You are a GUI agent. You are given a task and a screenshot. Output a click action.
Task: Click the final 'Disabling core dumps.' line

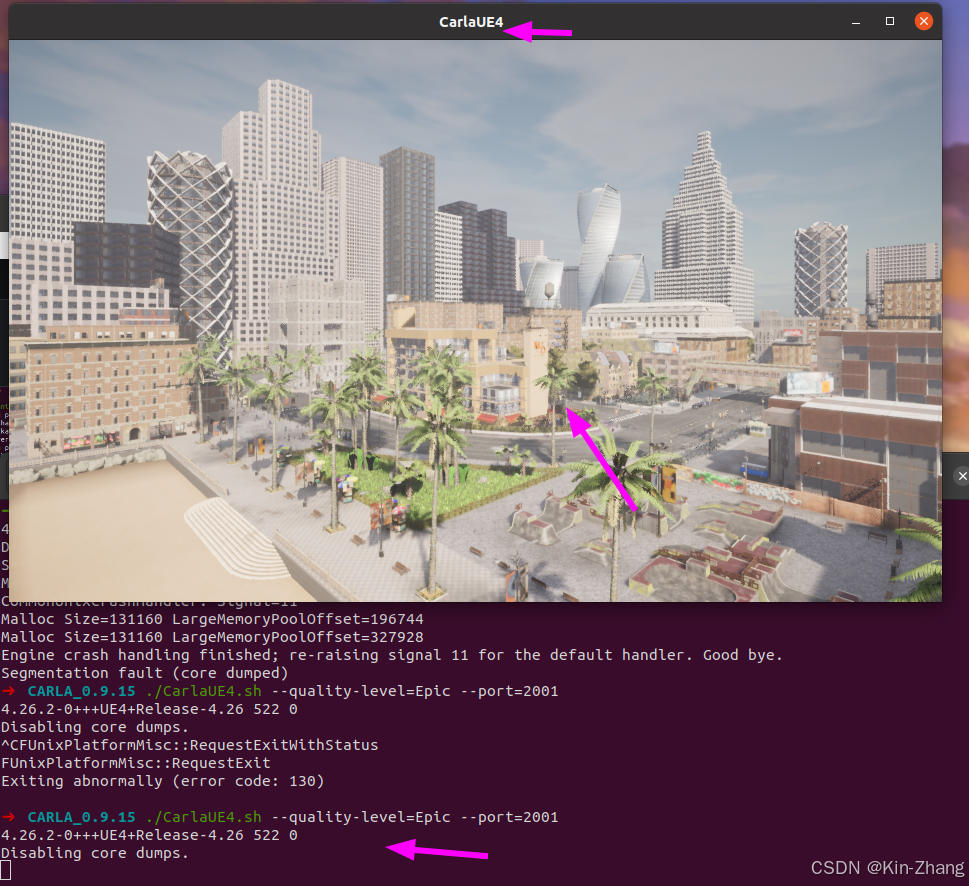[95, 853]
